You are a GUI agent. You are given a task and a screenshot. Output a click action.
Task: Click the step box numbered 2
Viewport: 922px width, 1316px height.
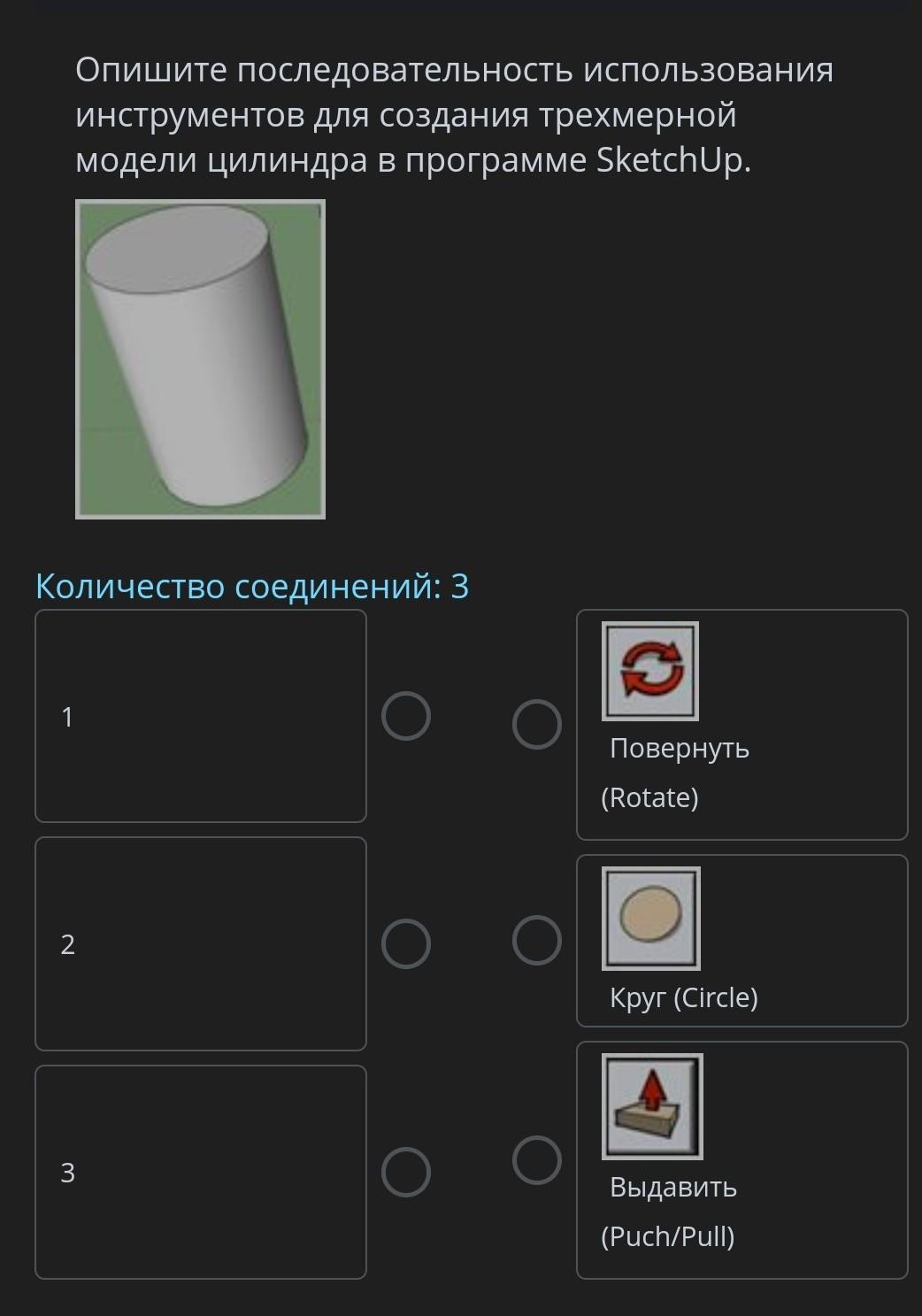201,943
